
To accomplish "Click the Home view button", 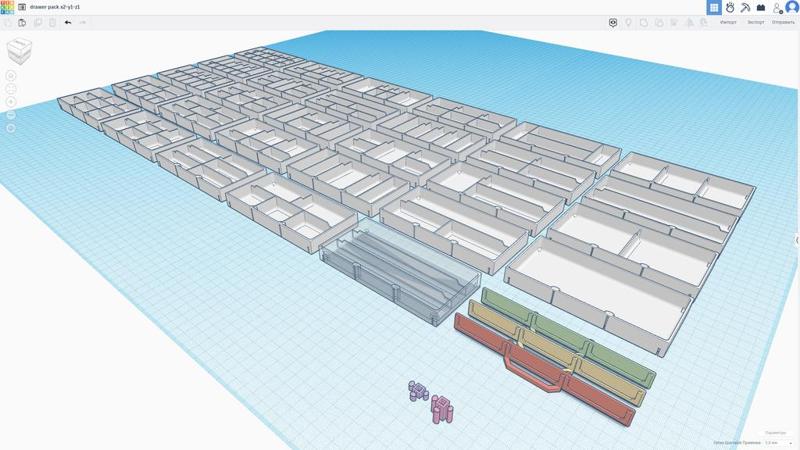I will tap(11, 76).
